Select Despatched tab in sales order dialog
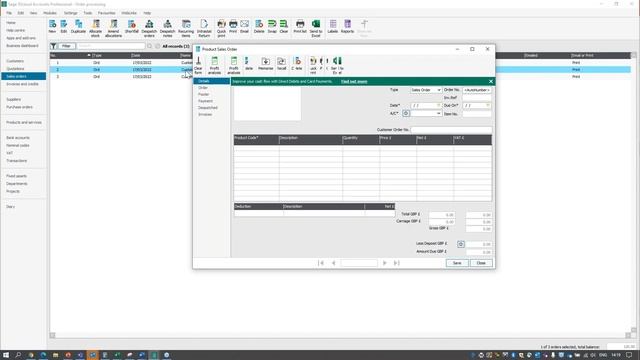This screenshot has width=640, height=360. click(208, 108)
